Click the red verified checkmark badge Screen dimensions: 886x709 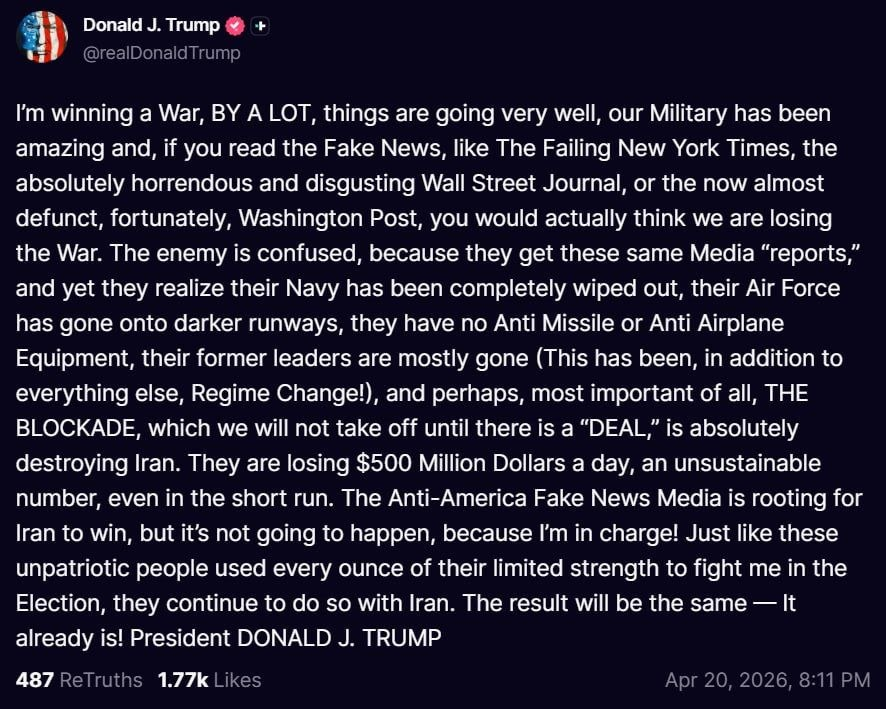click(x=235, y=27)
